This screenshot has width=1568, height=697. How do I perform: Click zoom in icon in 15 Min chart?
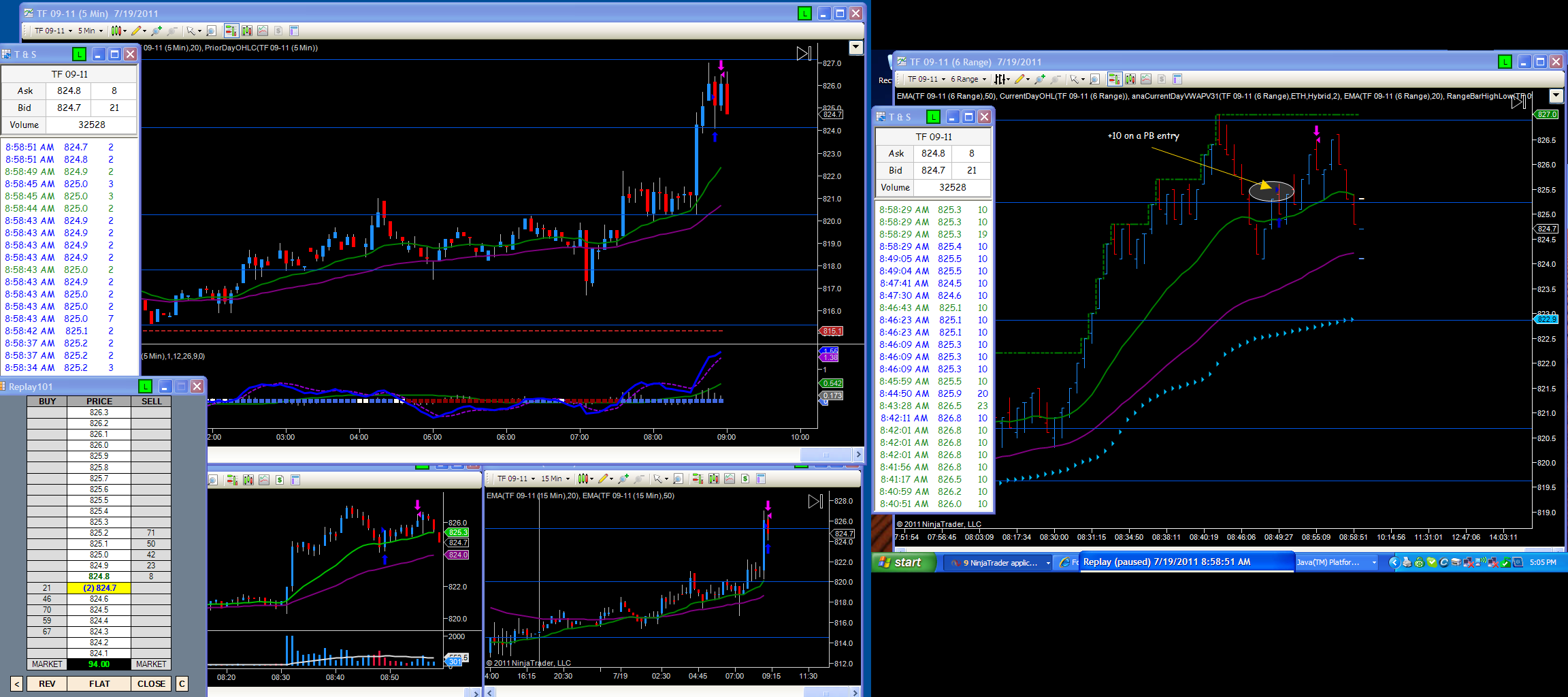tap(623, 479)
